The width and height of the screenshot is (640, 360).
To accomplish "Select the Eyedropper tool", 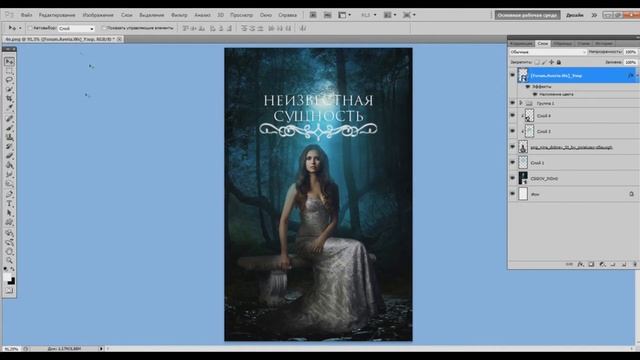I will 9,107.
